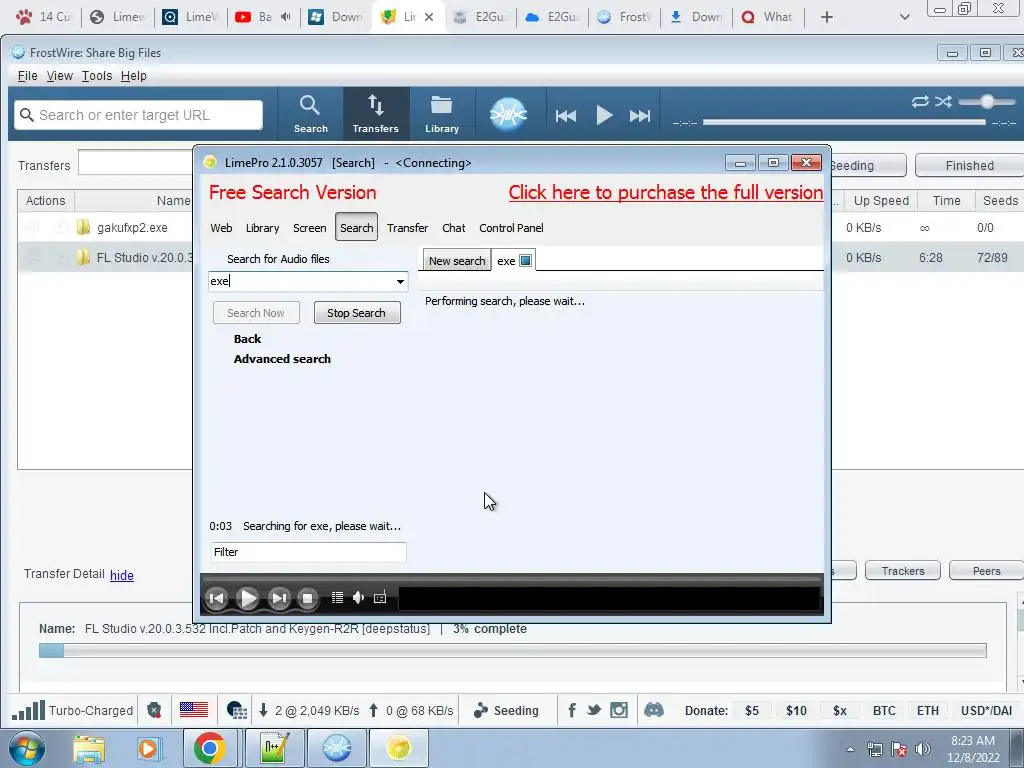
Task: Adjust FrostWire volume slider
Action: (987, 101)
